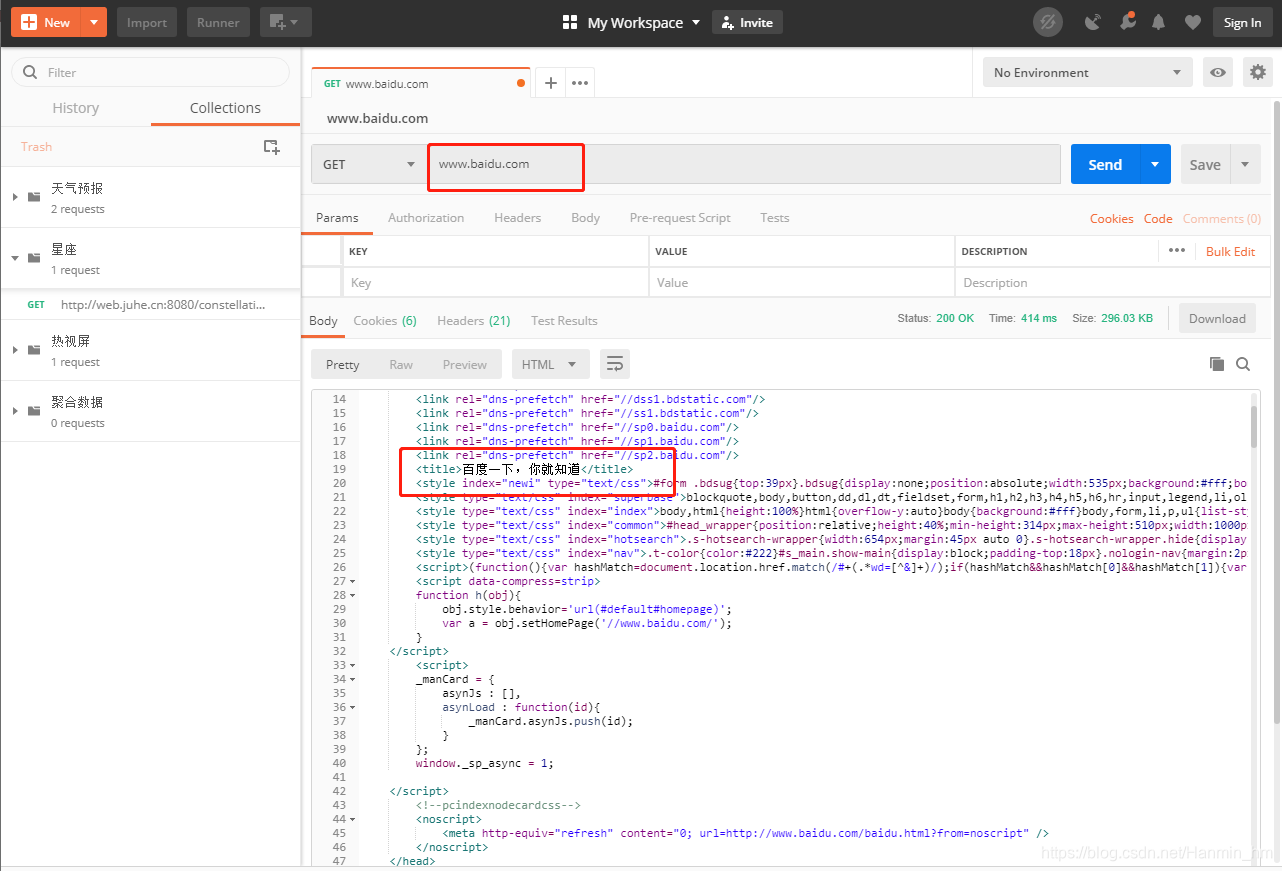
Task: Select the response Body tab
Action: tap(323, 321)
